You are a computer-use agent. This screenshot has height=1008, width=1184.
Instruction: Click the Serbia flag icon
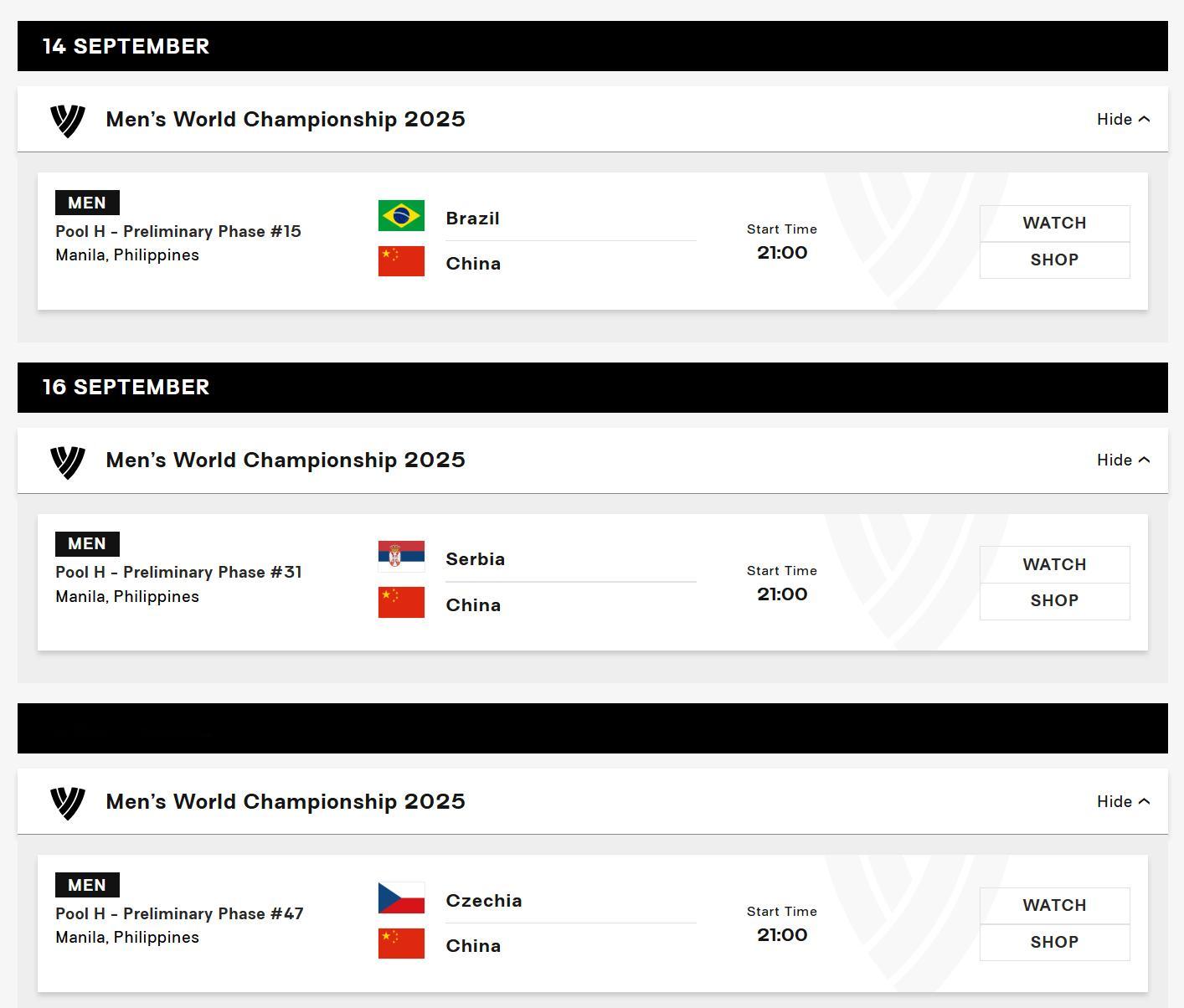(401, 557)
